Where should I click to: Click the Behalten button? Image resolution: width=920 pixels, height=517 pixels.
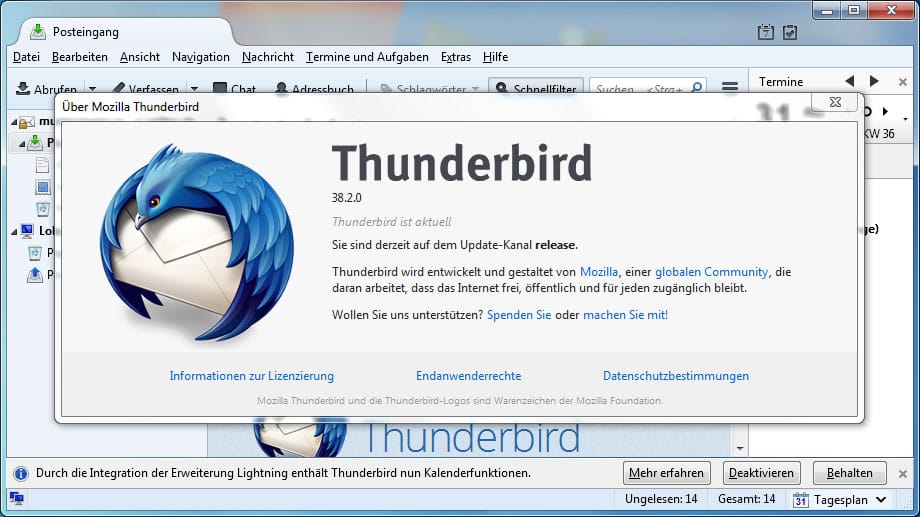tap(850, 473)
